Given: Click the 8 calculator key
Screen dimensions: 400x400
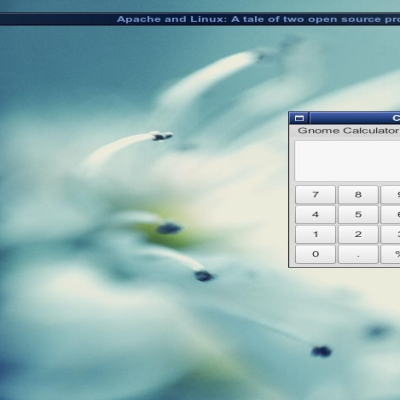Looking at the screenshot, I should click(358, 195).
